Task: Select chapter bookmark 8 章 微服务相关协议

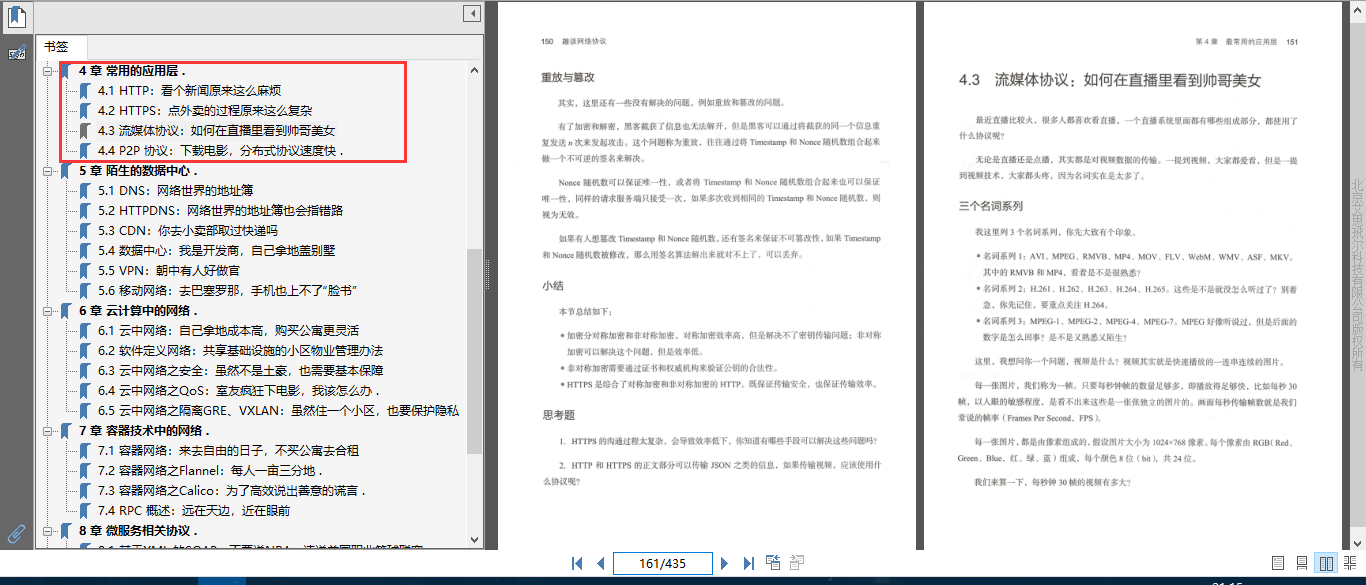Action: coord(138,531)
